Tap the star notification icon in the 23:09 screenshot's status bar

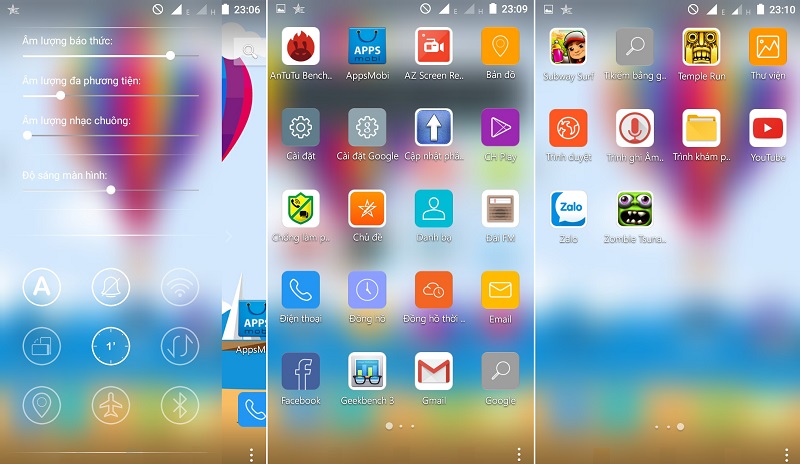tap(298, 9)
